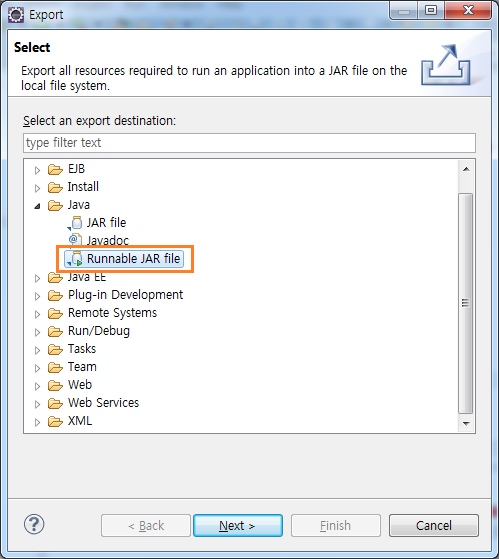499x559 pixels.
Task: Click the scrollbar up arrow
Action: click(x=466, y=169)
